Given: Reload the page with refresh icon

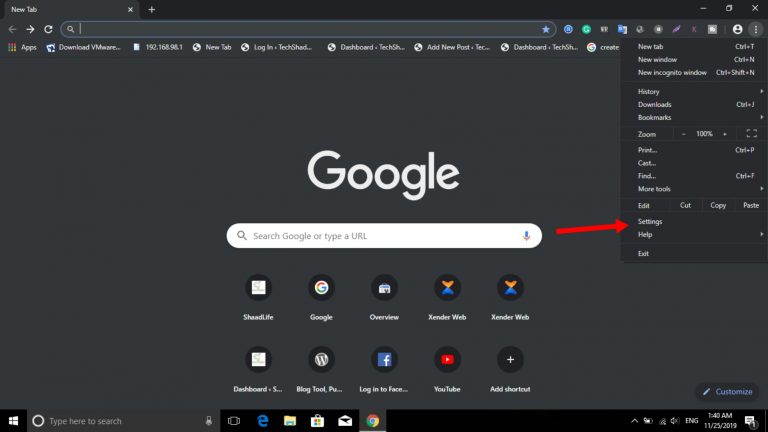Looking at the screenshot, I should pos(48,29).
